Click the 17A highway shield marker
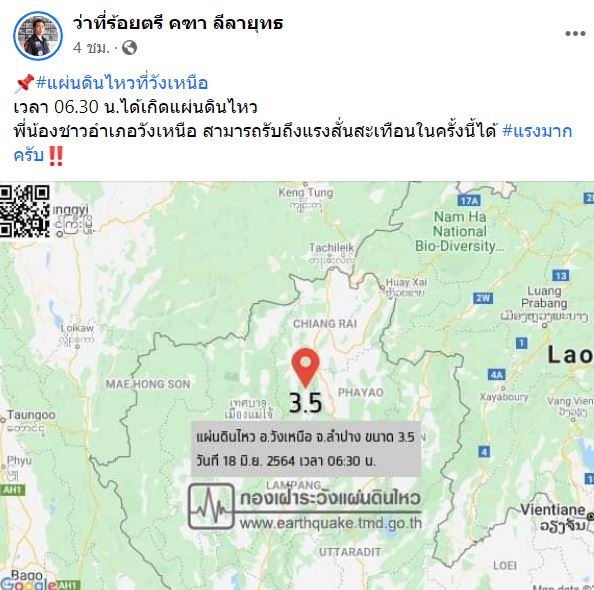This screenshot has width=594, height=590. [x=469, y=200]
